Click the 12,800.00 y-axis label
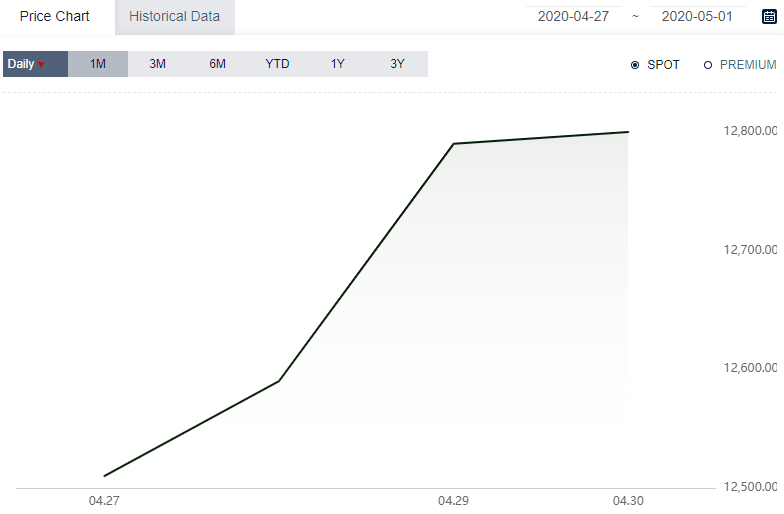This screenshot has height=514, width=784. 750,131
